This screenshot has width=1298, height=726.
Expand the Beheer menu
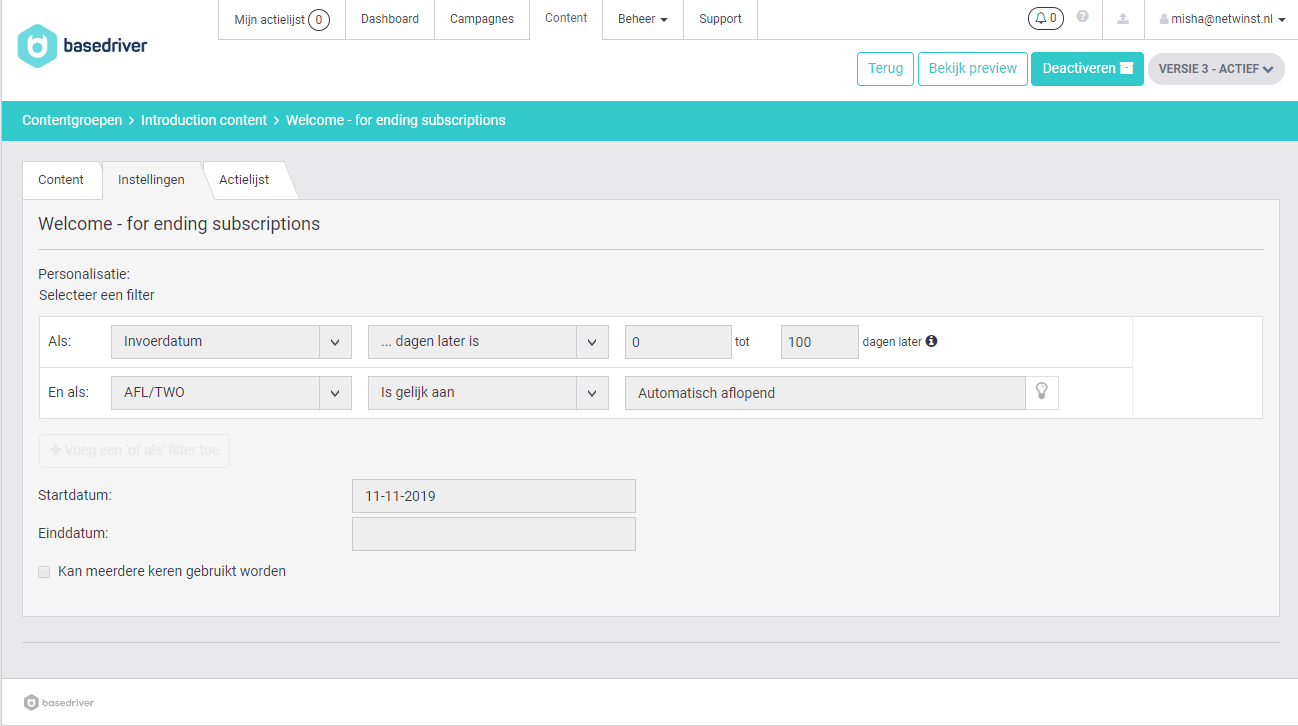pos(643,19)
